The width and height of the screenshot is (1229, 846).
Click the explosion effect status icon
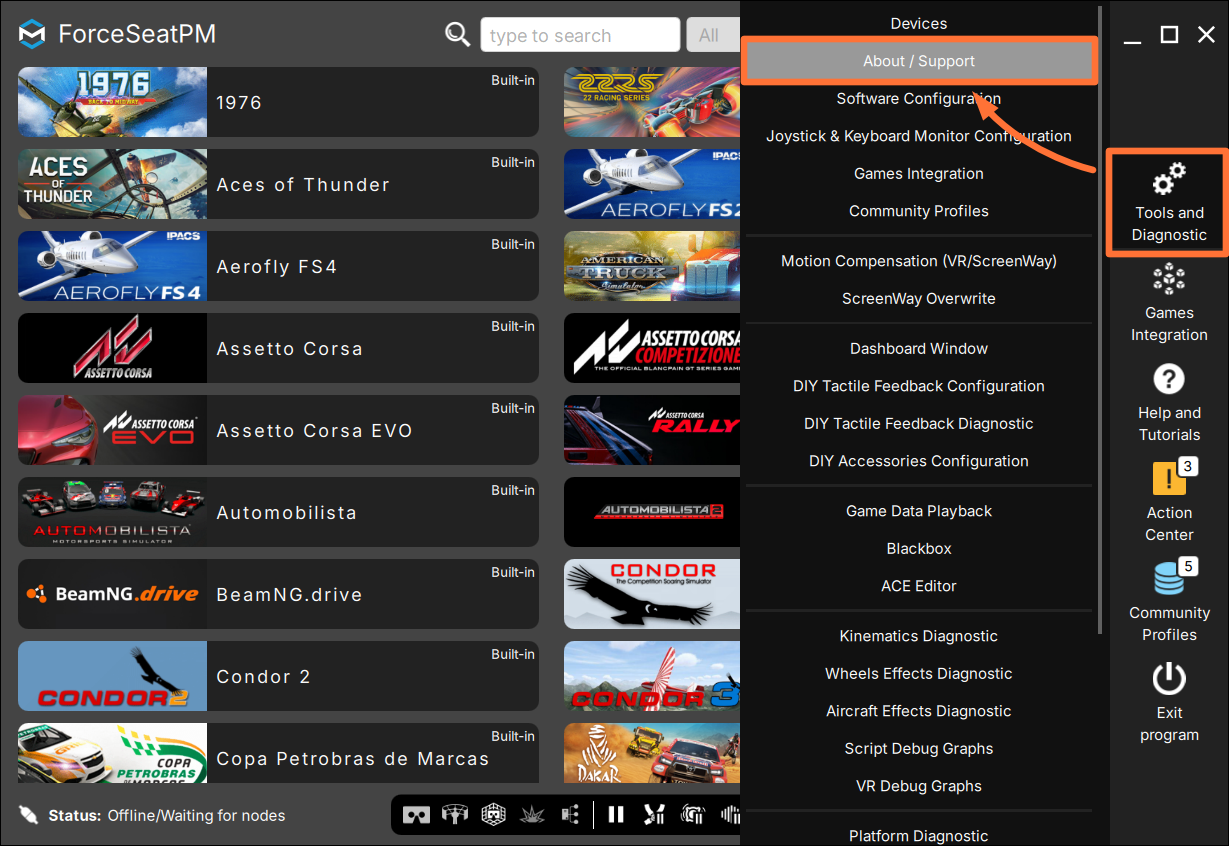532,815
